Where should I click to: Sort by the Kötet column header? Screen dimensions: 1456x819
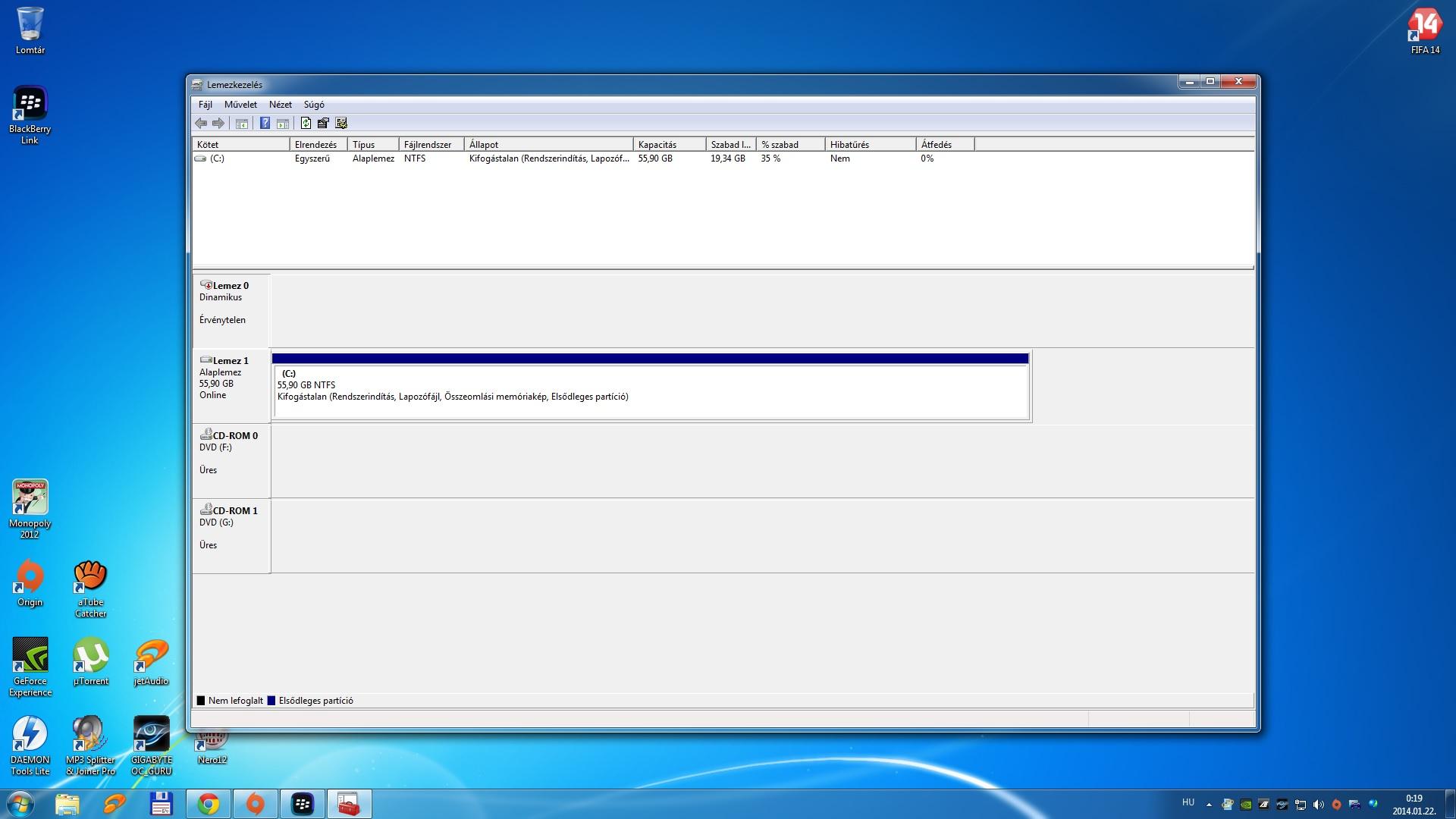coord(240,144)
